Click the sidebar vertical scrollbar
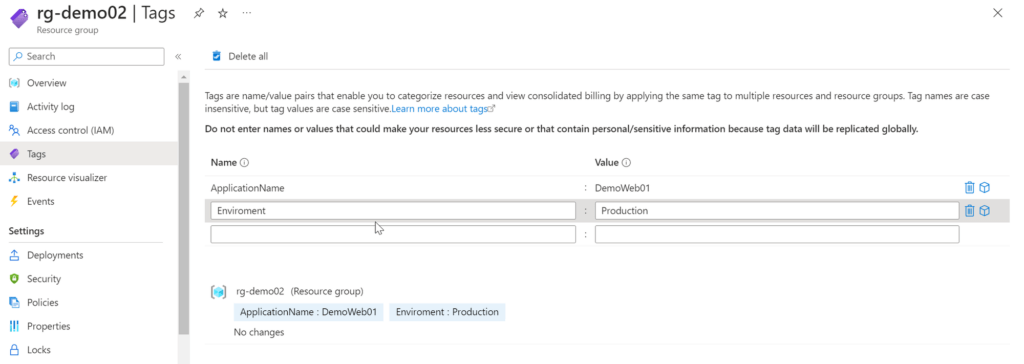The height and width of the screenshot is (364, 1024). [x=184, y=209]
